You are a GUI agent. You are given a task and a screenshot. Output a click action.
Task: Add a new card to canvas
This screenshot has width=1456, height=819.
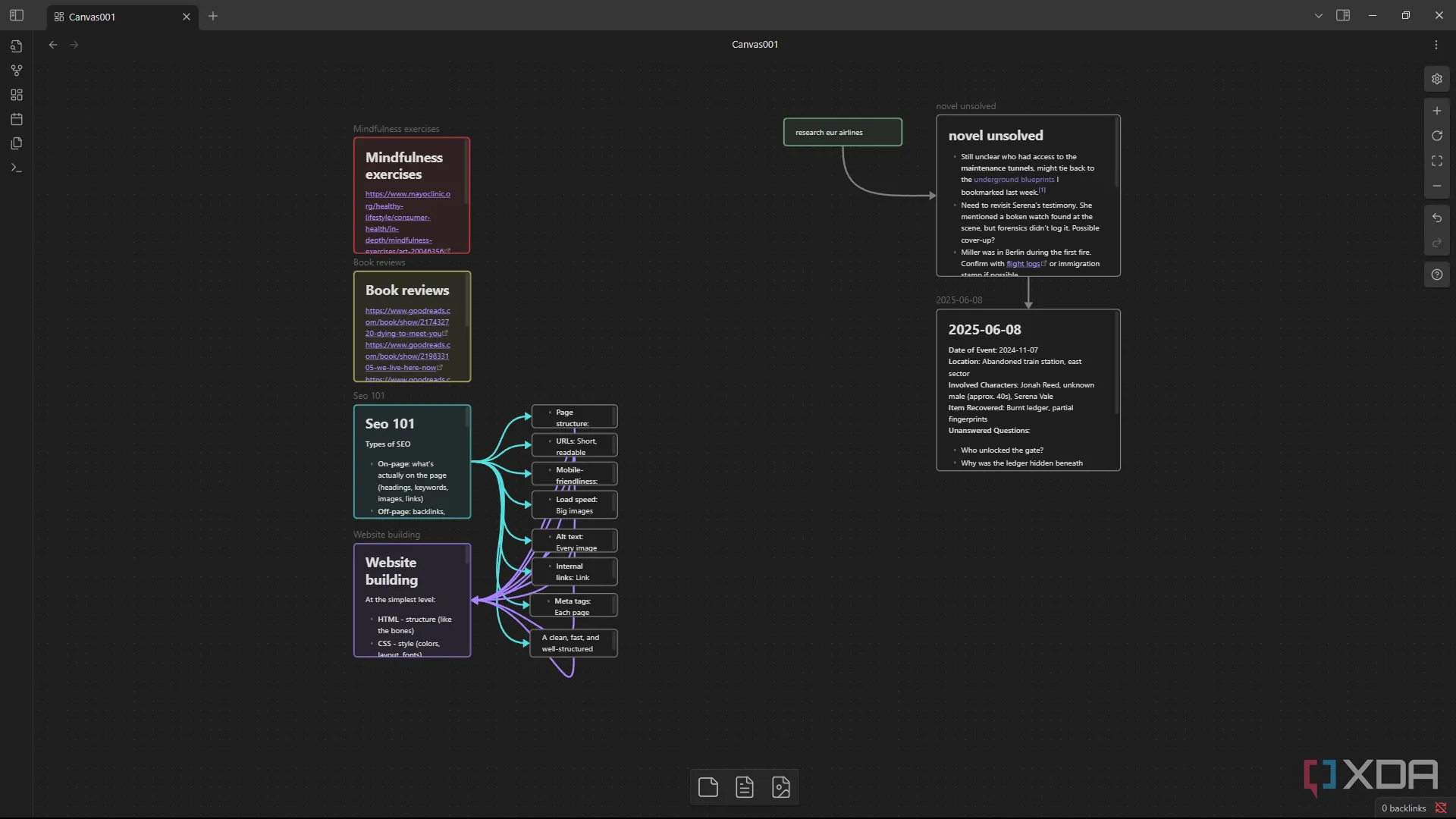coord(708,787)
